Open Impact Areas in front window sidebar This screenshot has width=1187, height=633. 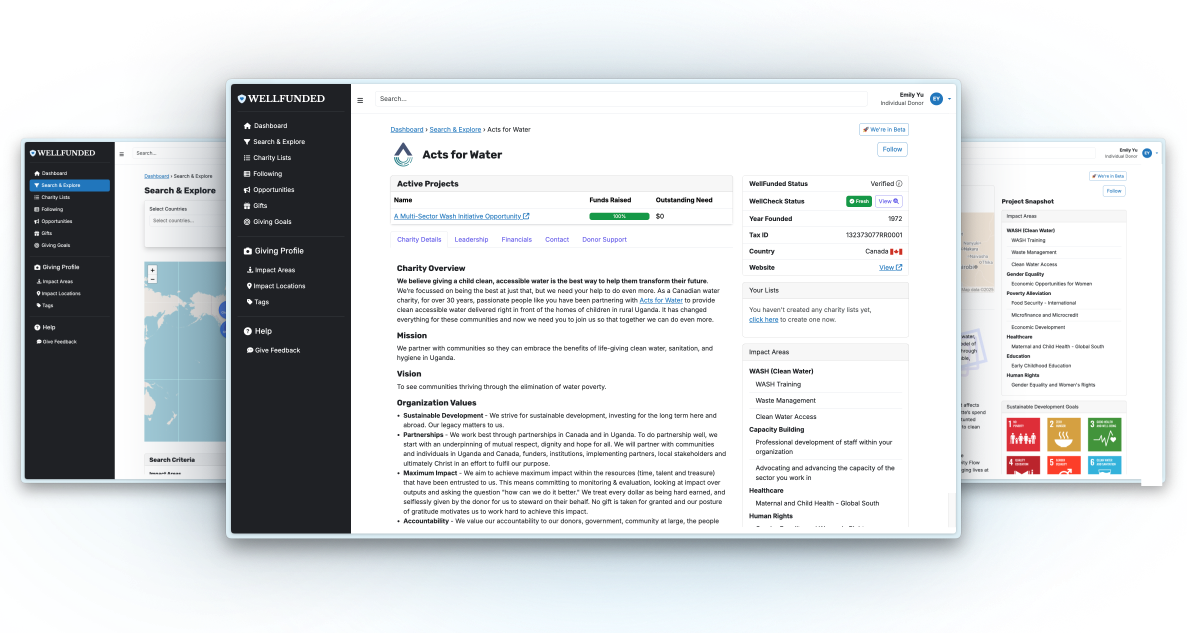coord(271,270)
